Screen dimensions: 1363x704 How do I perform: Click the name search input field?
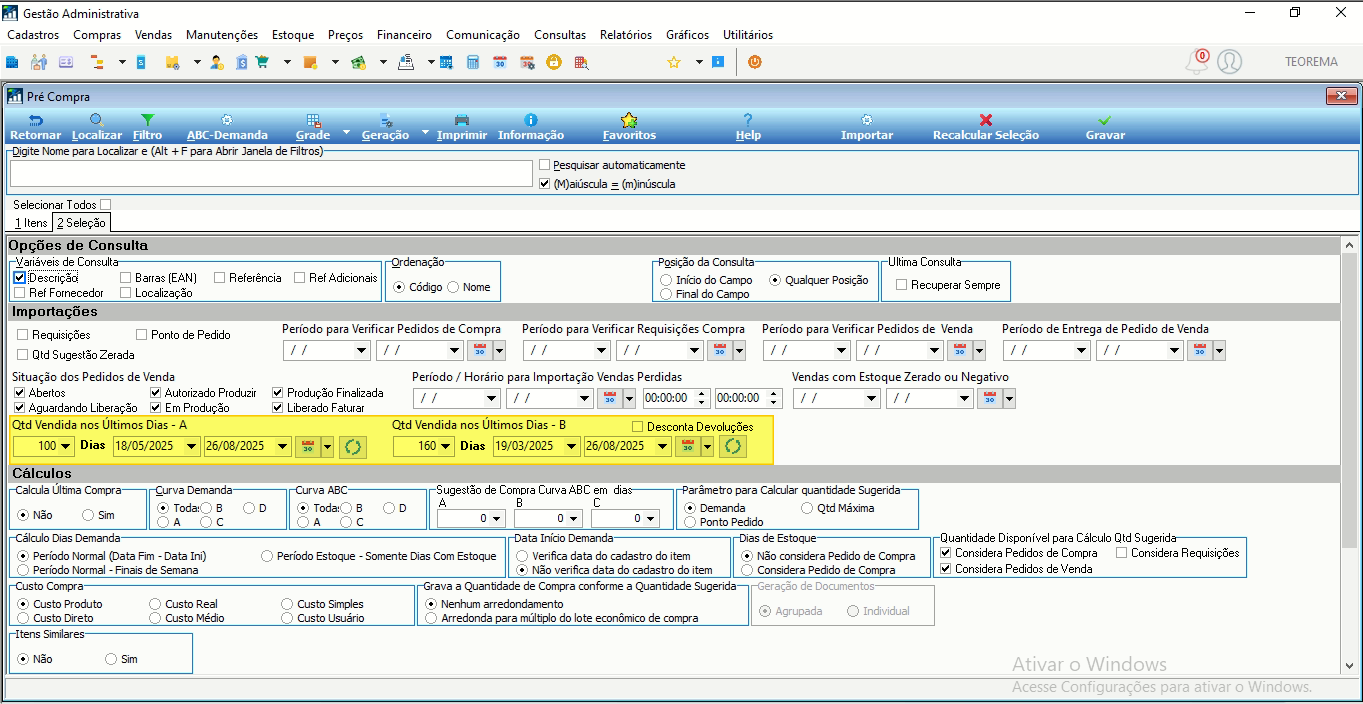coord(271,174)
